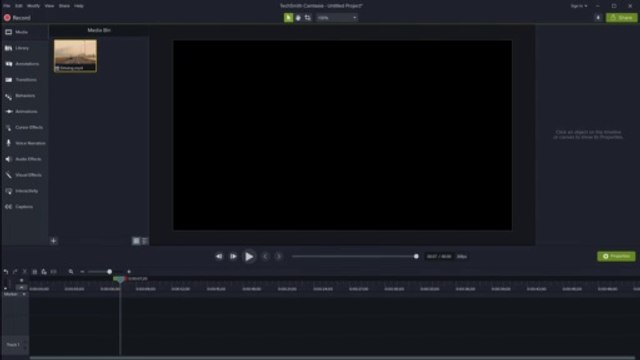Collapse the marker track with chevron toggle
This screenshot has height=360, width=640.
(x=22, y=287)
